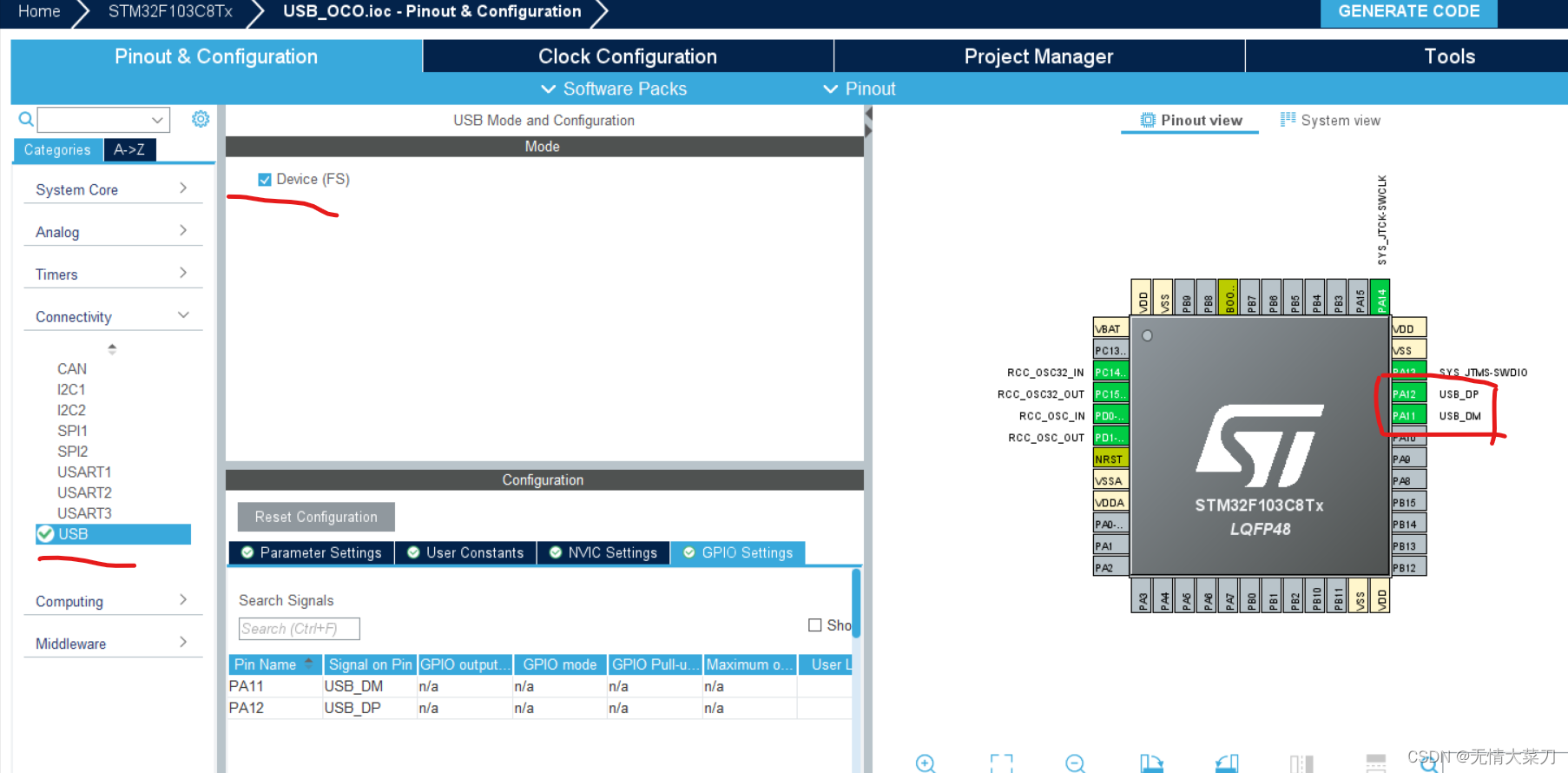
Task: Click the vertical split view icon
Action: click(1301, 763)
